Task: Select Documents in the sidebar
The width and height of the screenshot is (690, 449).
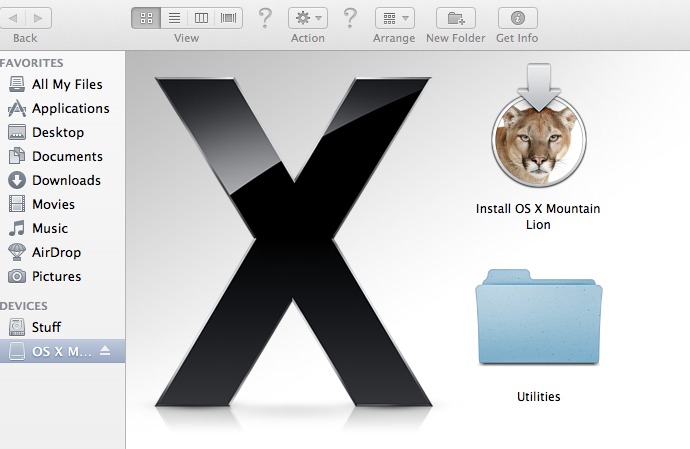Action: (x=62, y=156)
